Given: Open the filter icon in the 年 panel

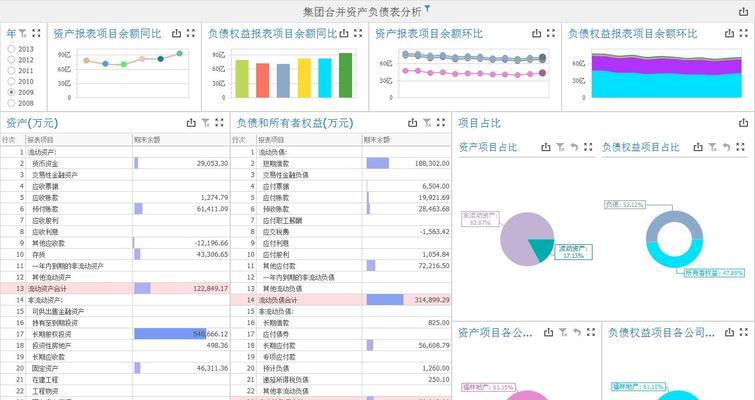Looking at the screenshot, I should click(23, 33).
